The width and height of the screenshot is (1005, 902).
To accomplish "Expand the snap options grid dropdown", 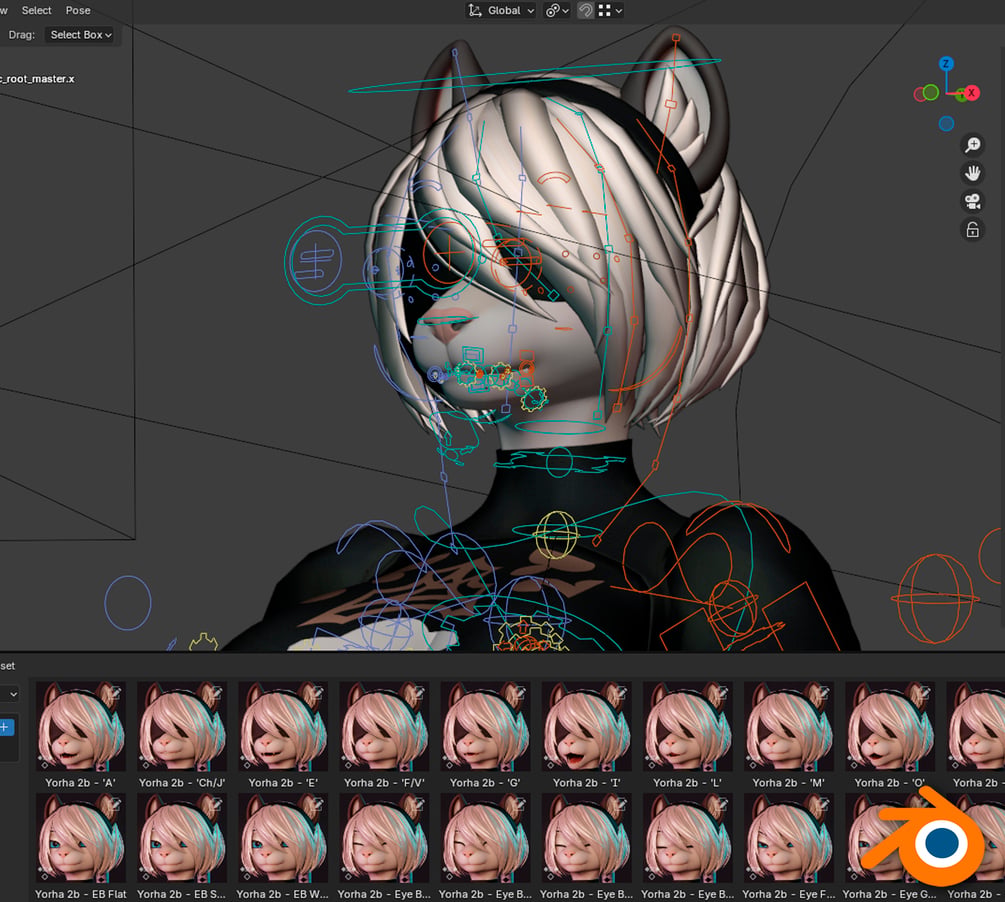I will click(x=610, y=10).
